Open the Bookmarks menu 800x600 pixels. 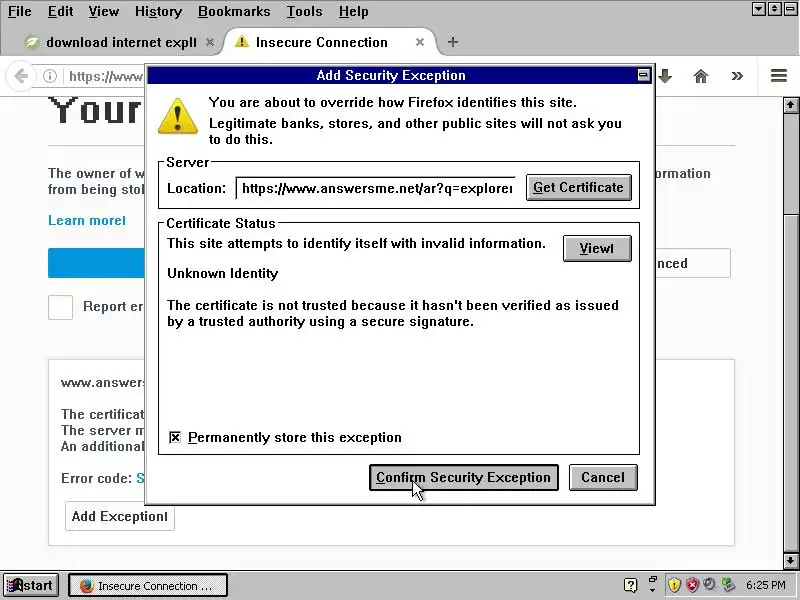click(234, 11)
